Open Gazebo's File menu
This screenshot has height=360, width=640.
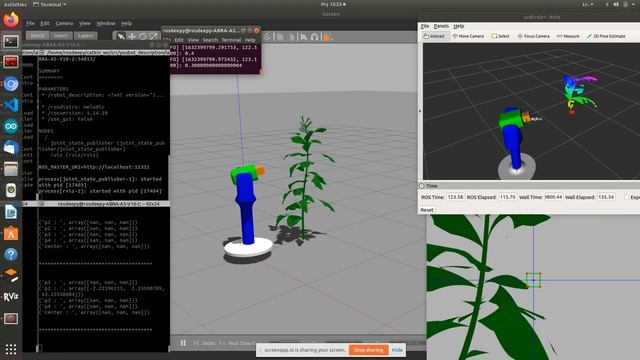pyautogui.click(x=30, y=23)
